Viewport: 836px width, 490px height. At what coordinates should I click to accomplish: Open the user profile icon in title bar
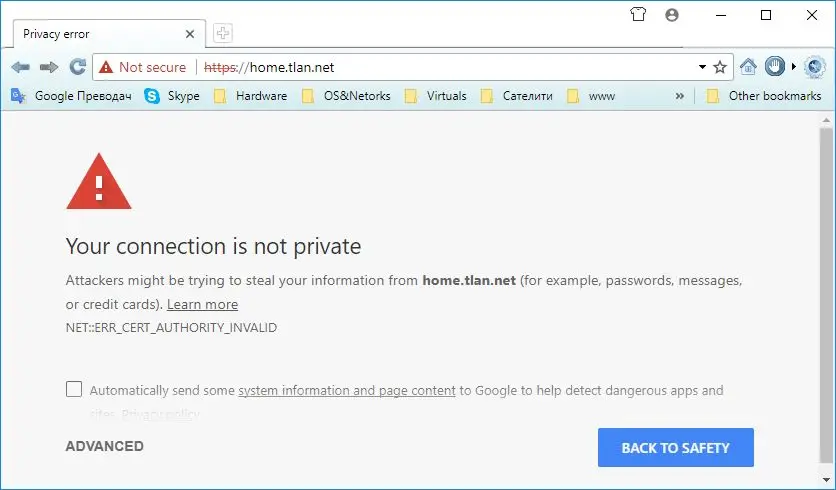coord(672,15)
